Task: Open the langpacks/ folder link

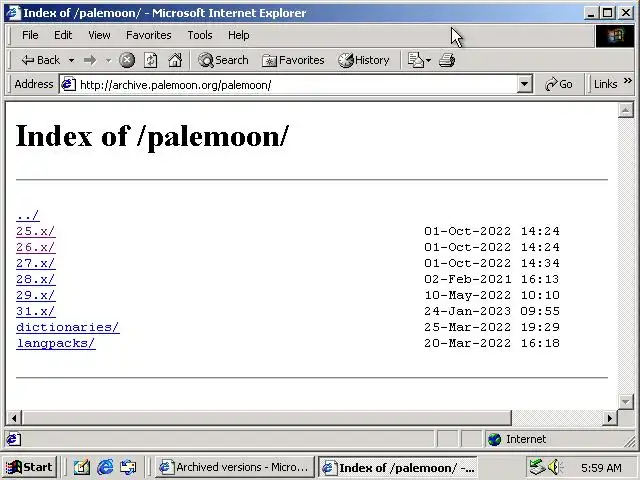Action: point(56,343)
